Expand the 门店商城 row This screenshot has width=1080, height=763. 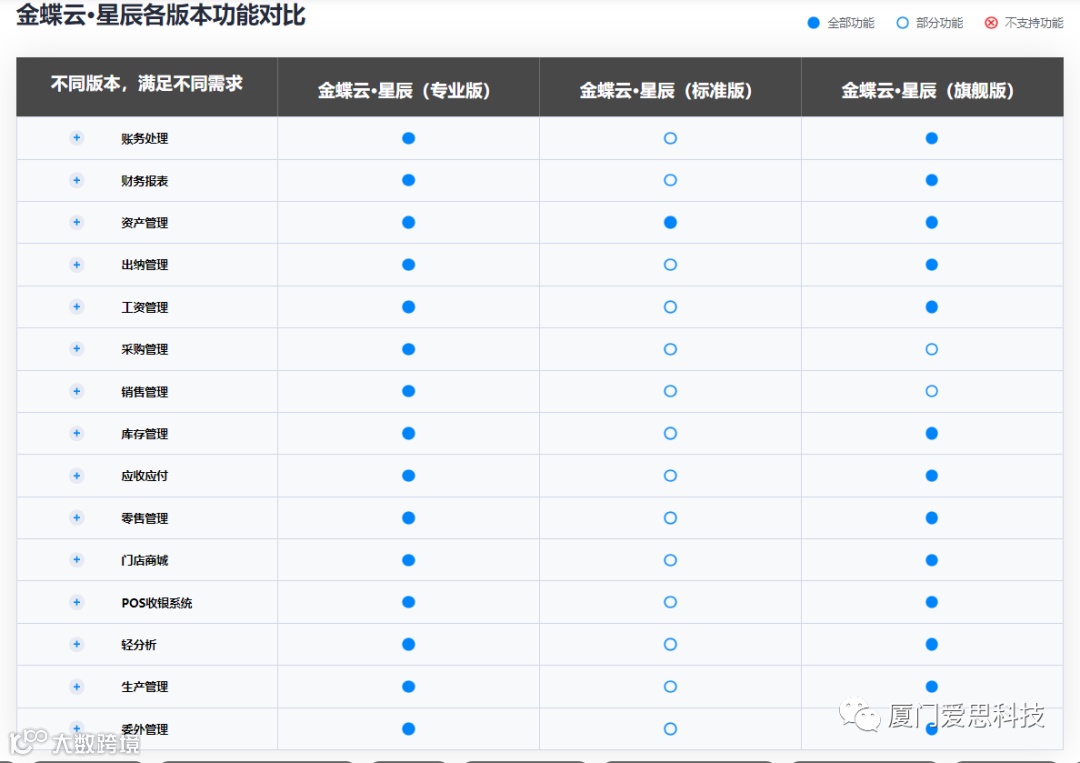76,560
